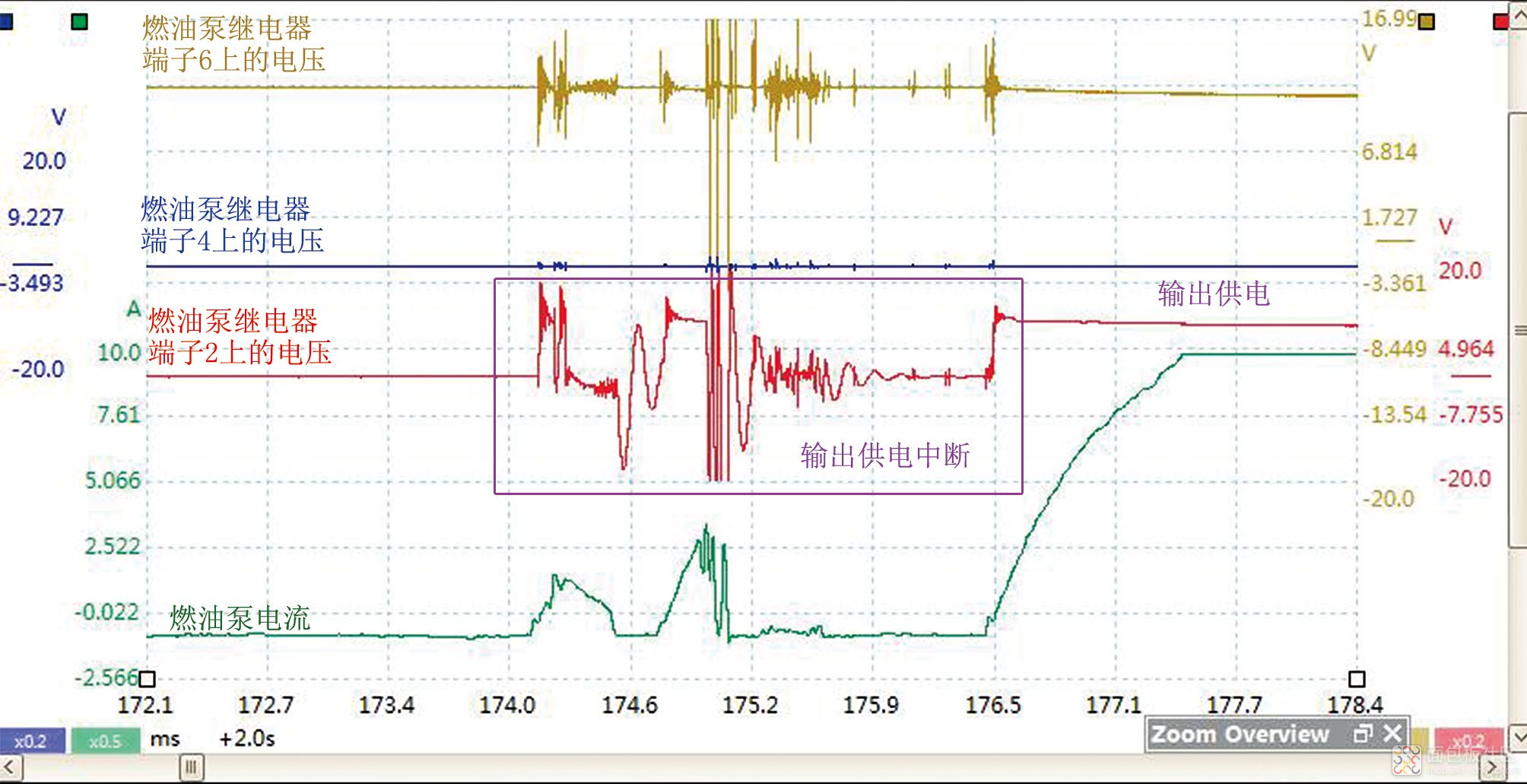Click the horizontal scrollbar right arrow
This screenshot has height=784, width=1527.
(1494, 767)
